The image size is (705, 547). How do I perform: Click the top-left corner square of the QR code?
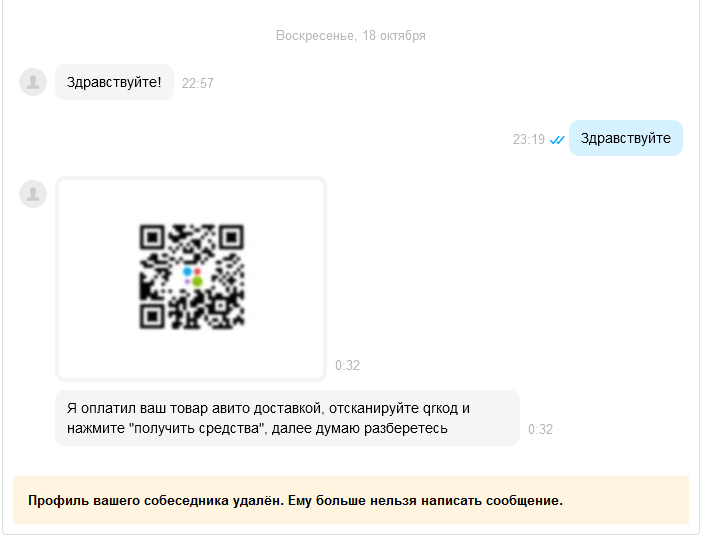pos(152,237)
